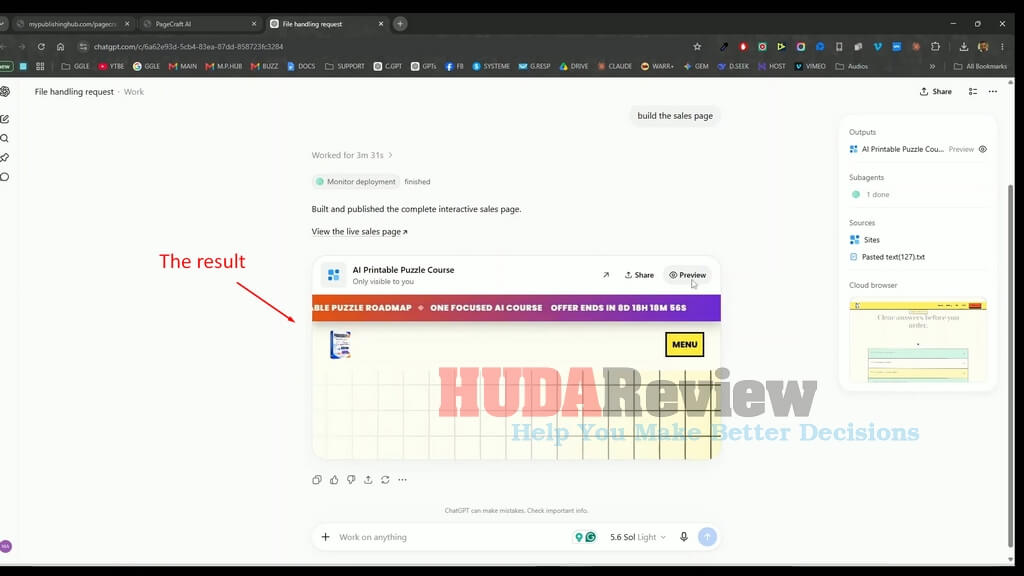1024x576 pixels.
Task: Click the course logo in the preview
Action: (x=340, y=345)
